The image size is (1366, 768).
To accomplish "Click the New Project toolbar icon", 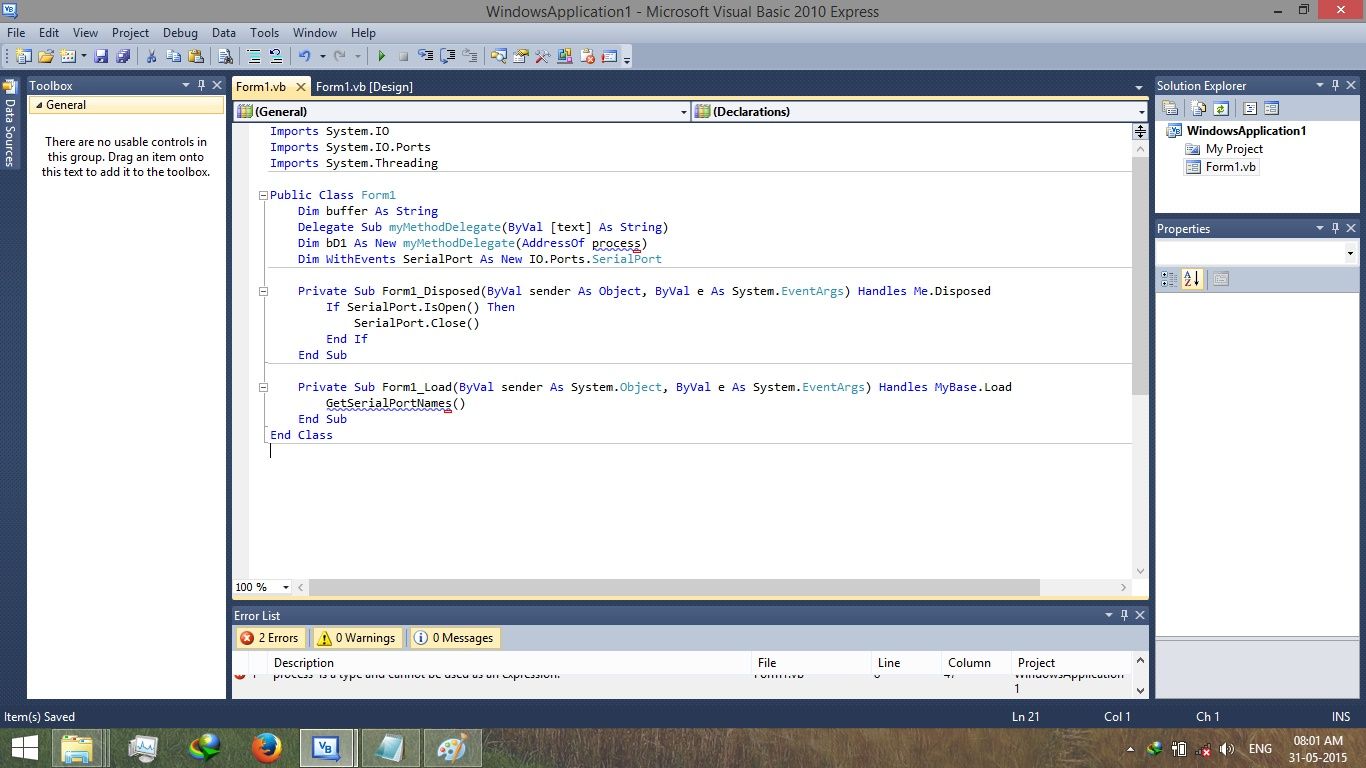I will (x=26, y=56).
